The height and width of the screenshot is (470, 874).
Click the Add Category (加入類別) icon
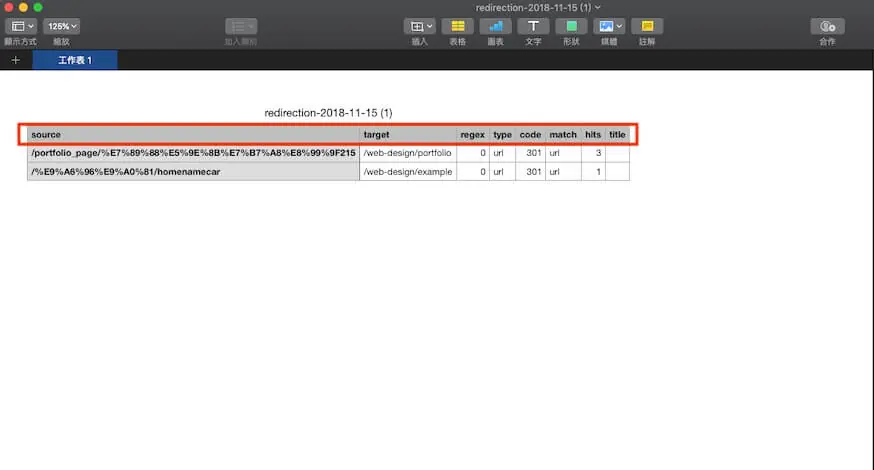(241, 26)
